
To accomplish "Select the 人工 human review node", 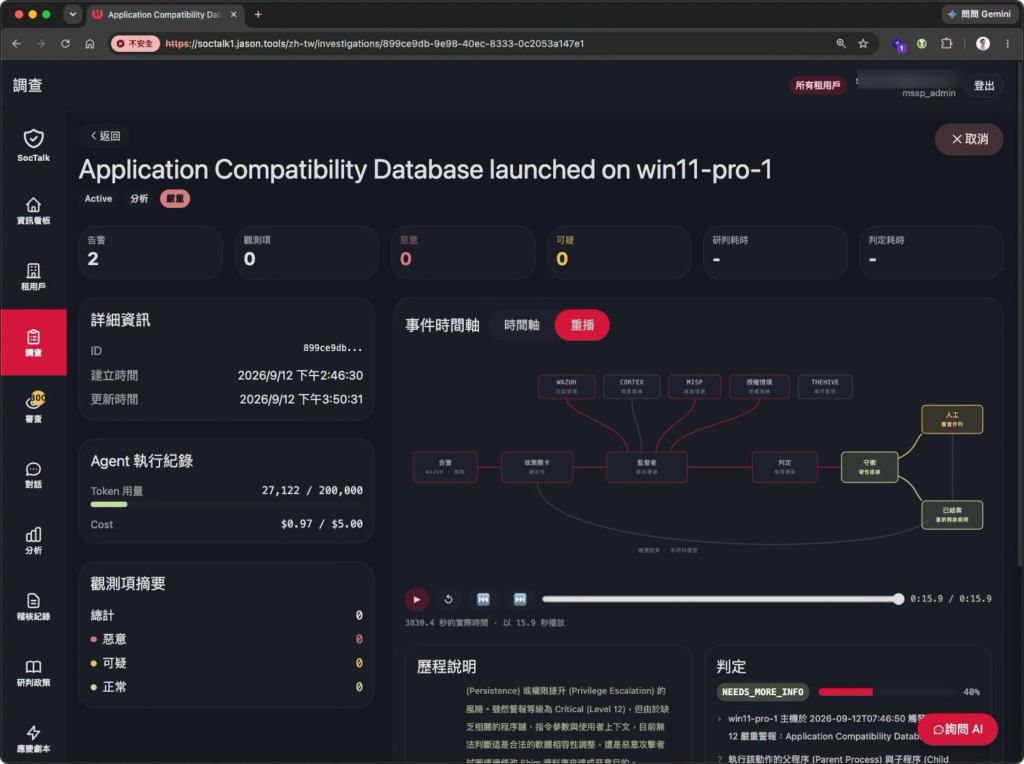I will coord(952,419).
